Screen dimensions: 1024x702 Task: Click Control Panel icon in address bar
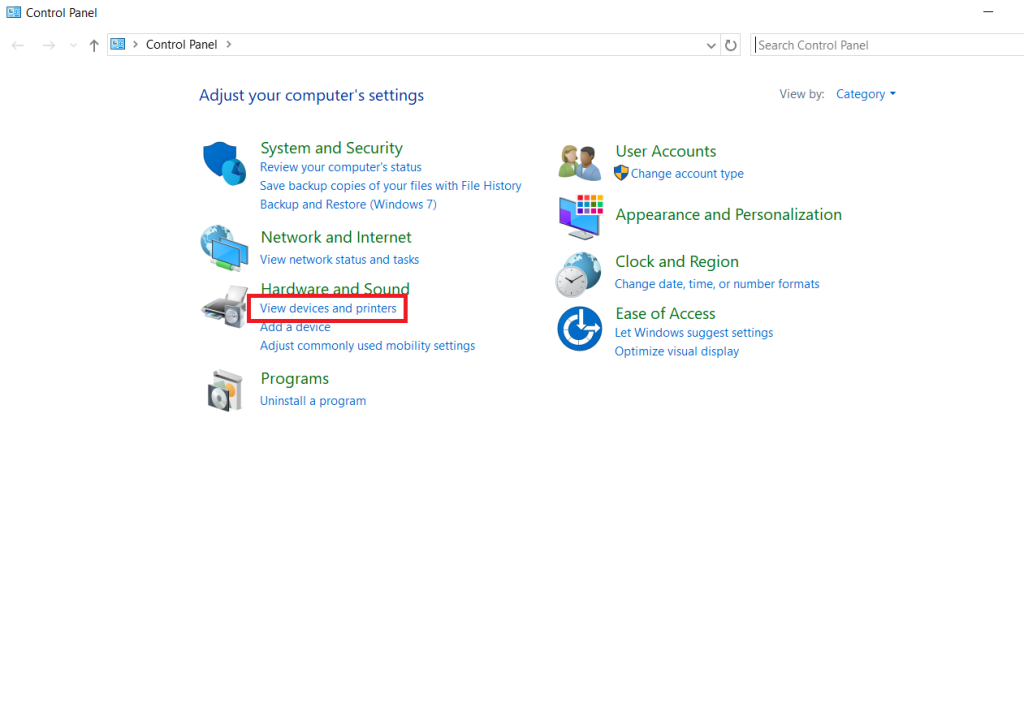point(118,44)
